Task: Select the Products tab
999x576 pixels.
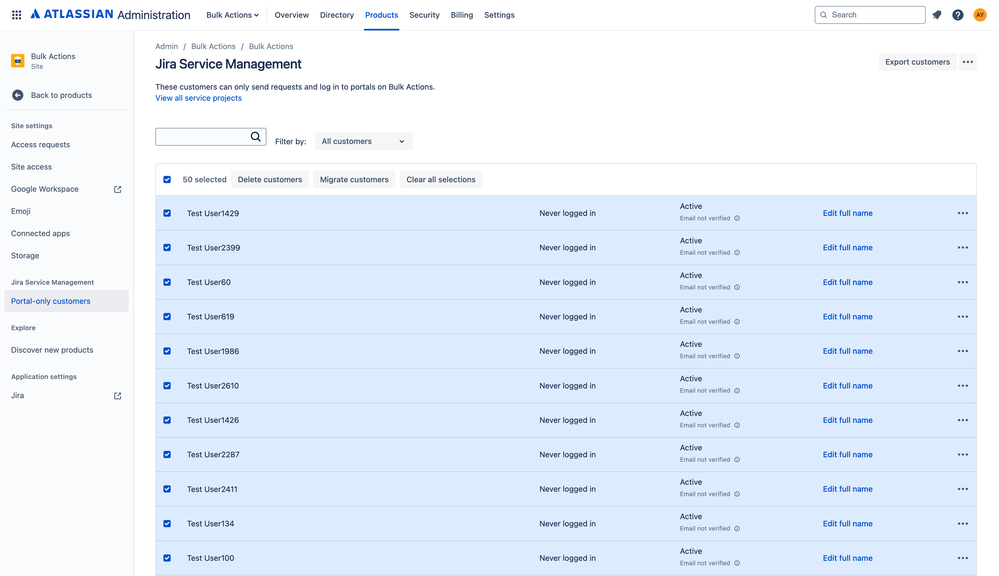Action: [x=382, y=15]
